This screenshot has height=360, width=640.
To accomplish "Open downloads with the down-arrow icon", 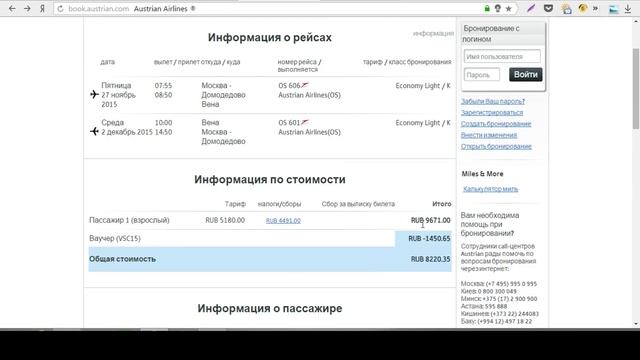I will (x=628, y=9).
